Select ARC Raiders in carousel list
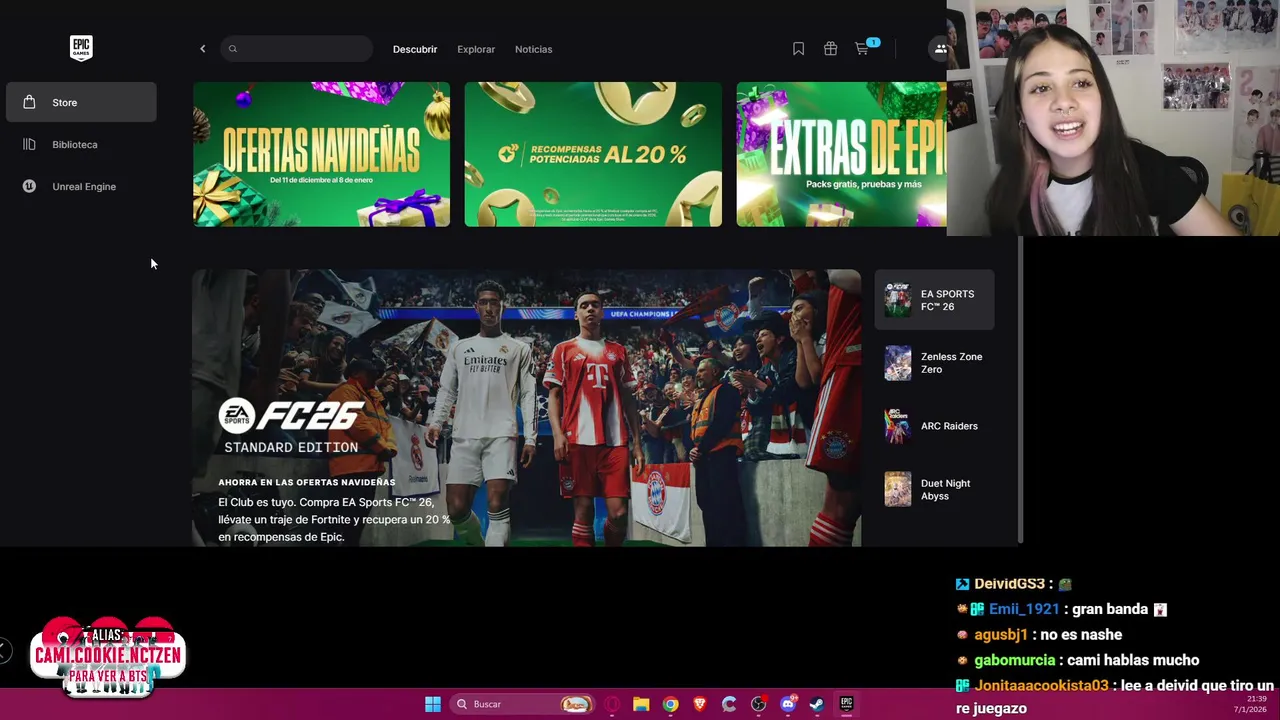Screen dimensions: 1280x720 point(934,426)
